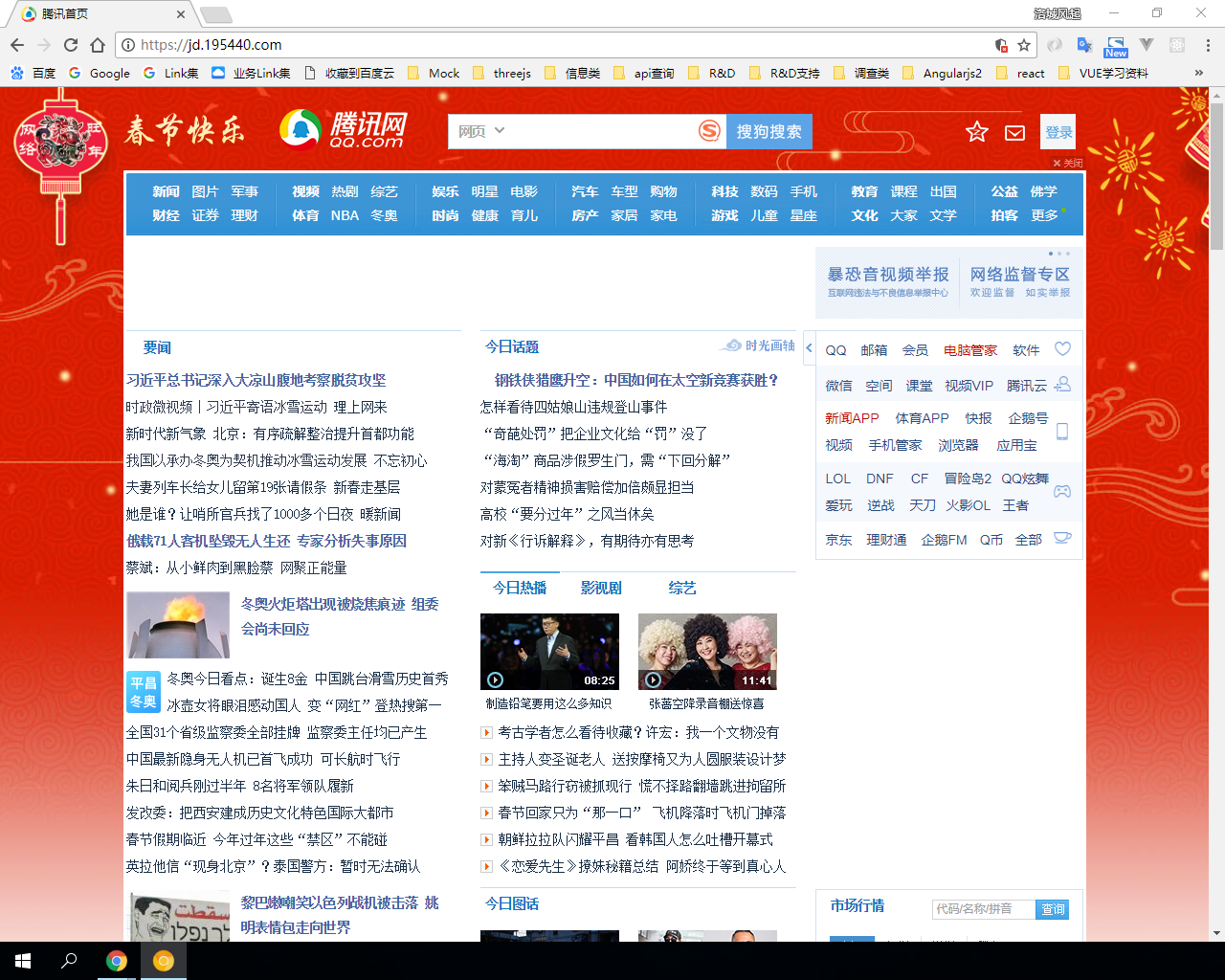Screen dimensions: 1225x980
Task: Open the extension marked New
Action: coord(1116,46)
